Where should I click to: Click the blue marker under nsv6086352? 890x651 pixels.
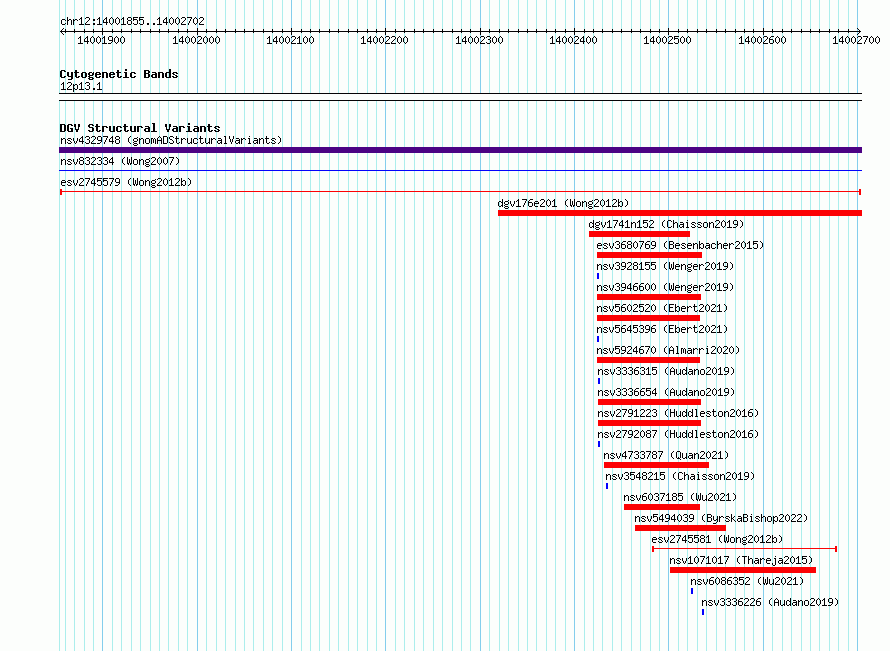pyautogui.click(x=692, y=591)
